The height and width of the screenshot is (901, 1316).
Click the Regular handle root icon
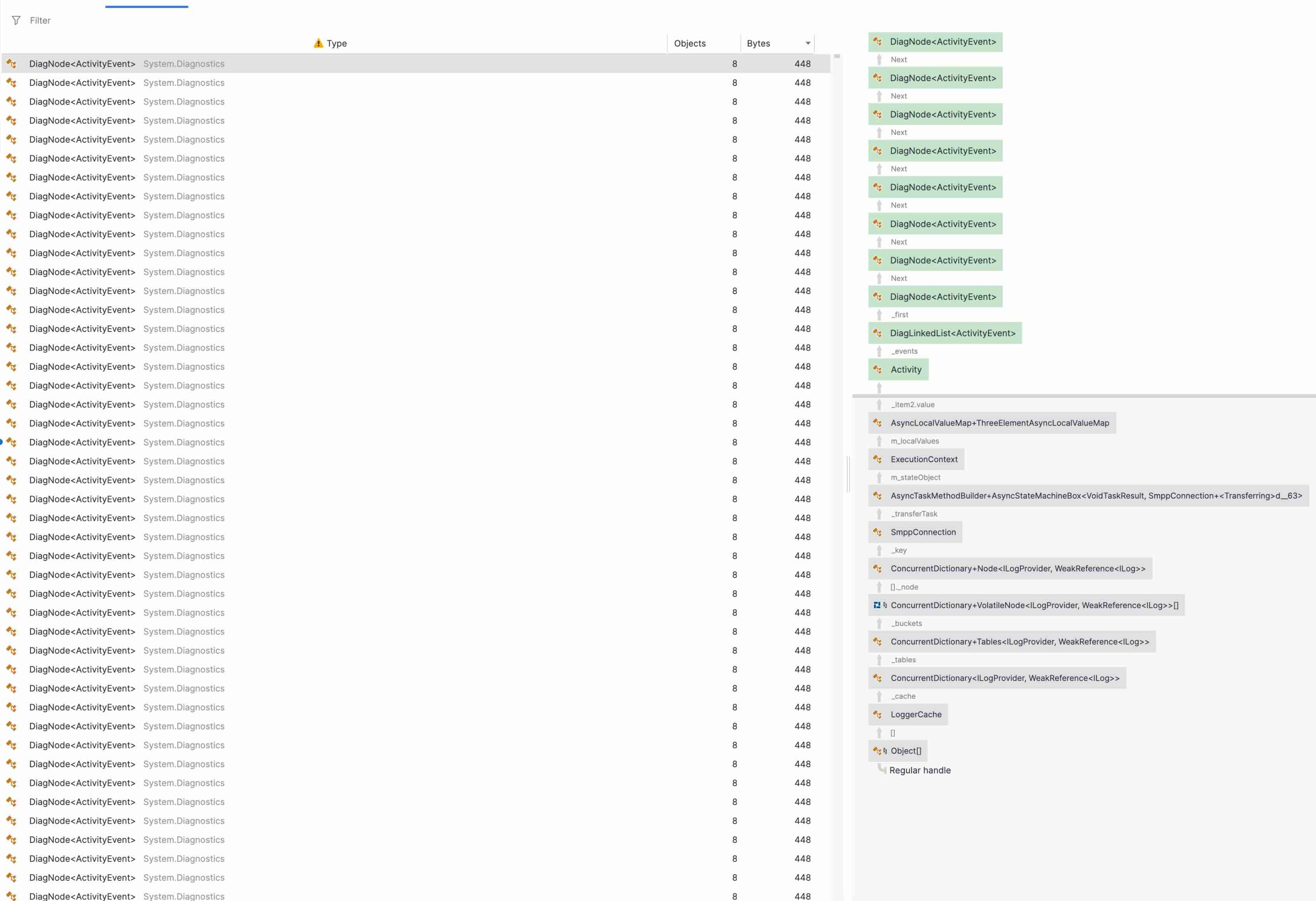(x=881, y=769)
